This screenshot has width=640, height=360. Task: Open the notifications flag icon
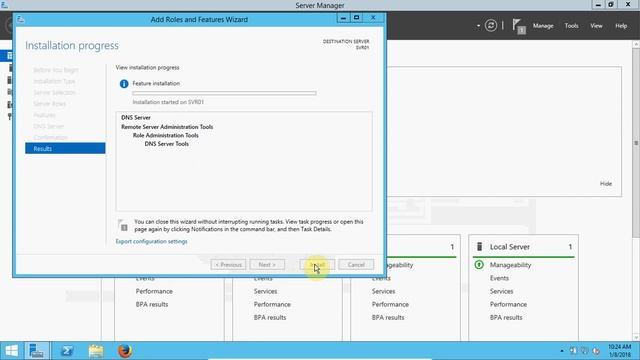[x=518, y=27]
